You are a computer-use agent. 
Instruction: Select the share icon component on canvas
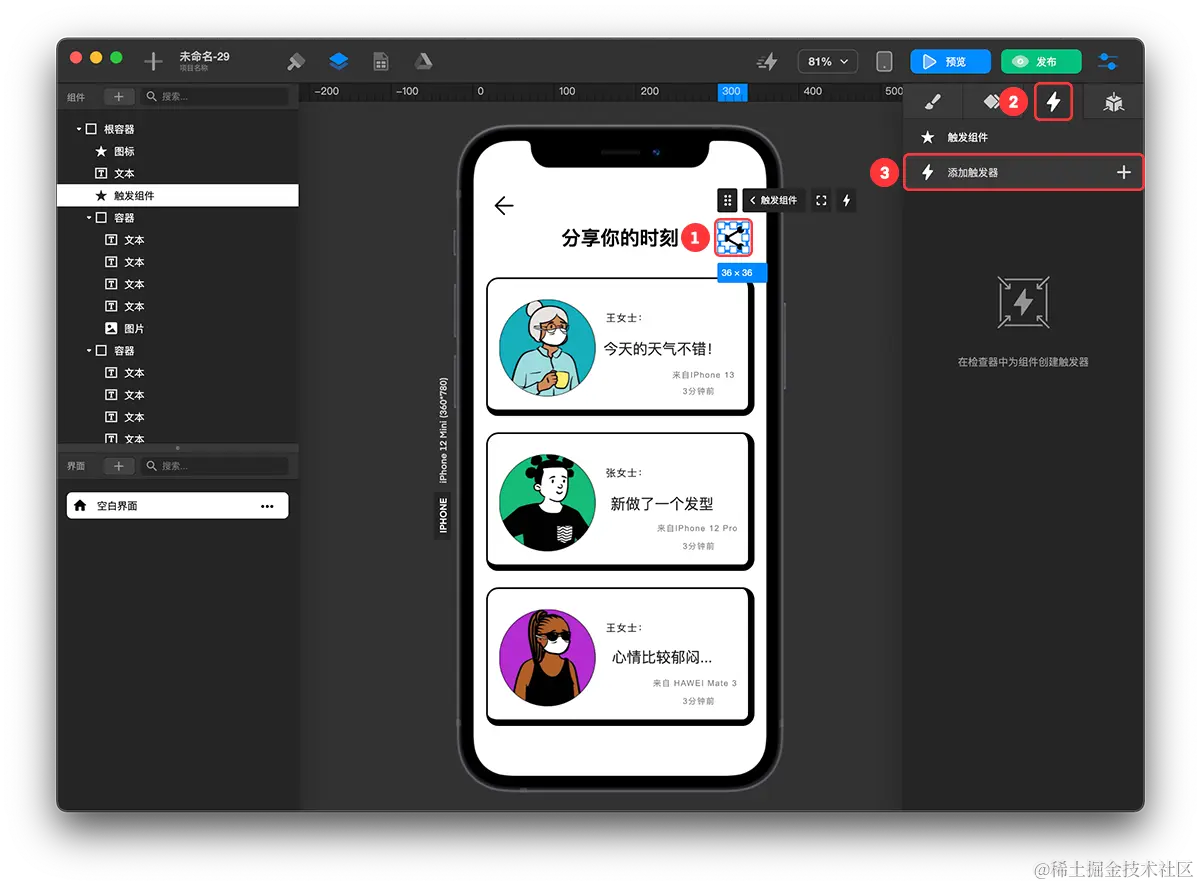click(733, 238)
